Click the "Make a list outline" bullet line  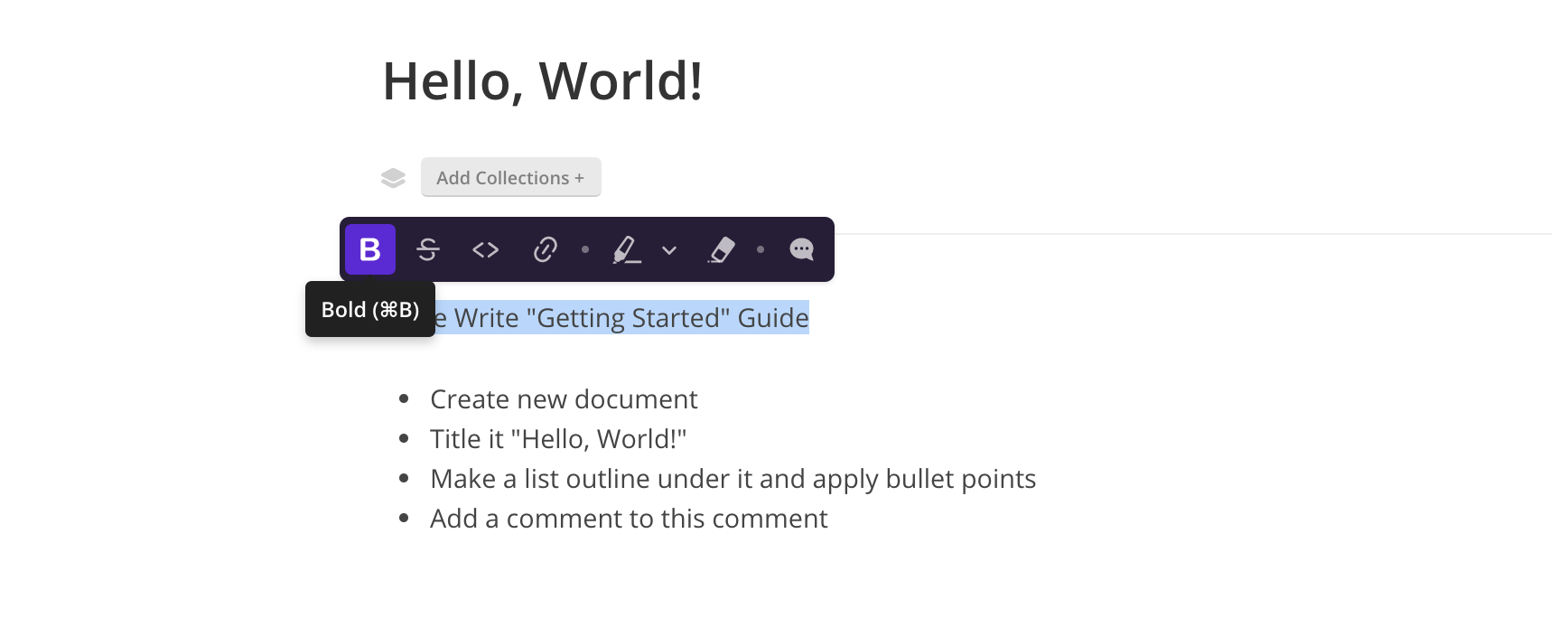[x=733, y=479]
